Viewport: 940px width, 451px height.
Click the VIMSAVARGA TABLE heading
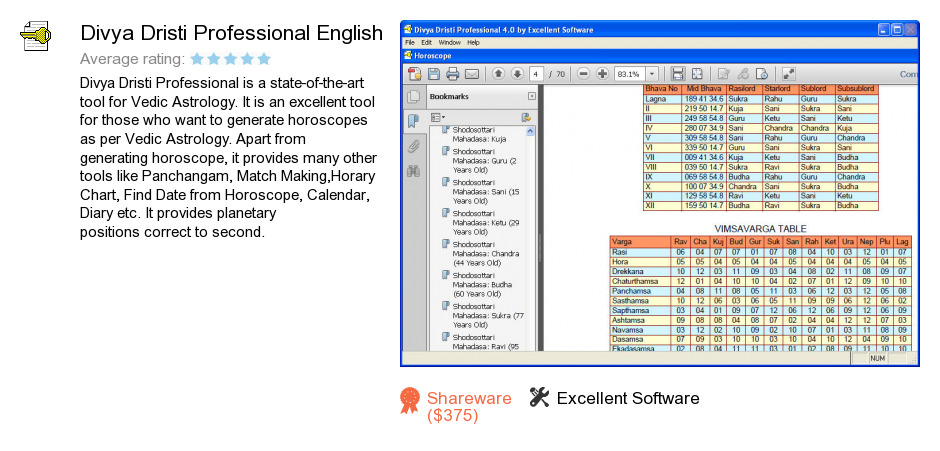(x=760, y=228)
